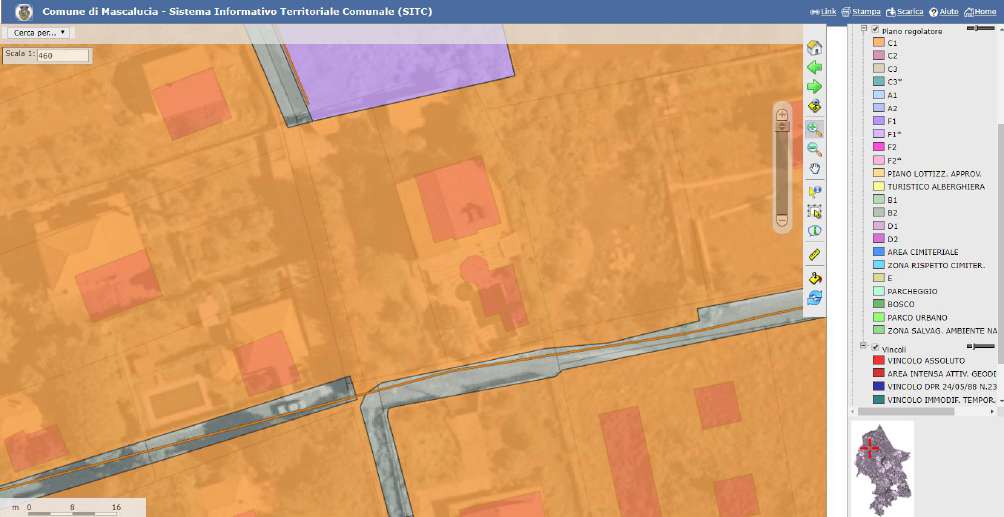
Task: Click the refresh map icon
Action: point(814,298)
